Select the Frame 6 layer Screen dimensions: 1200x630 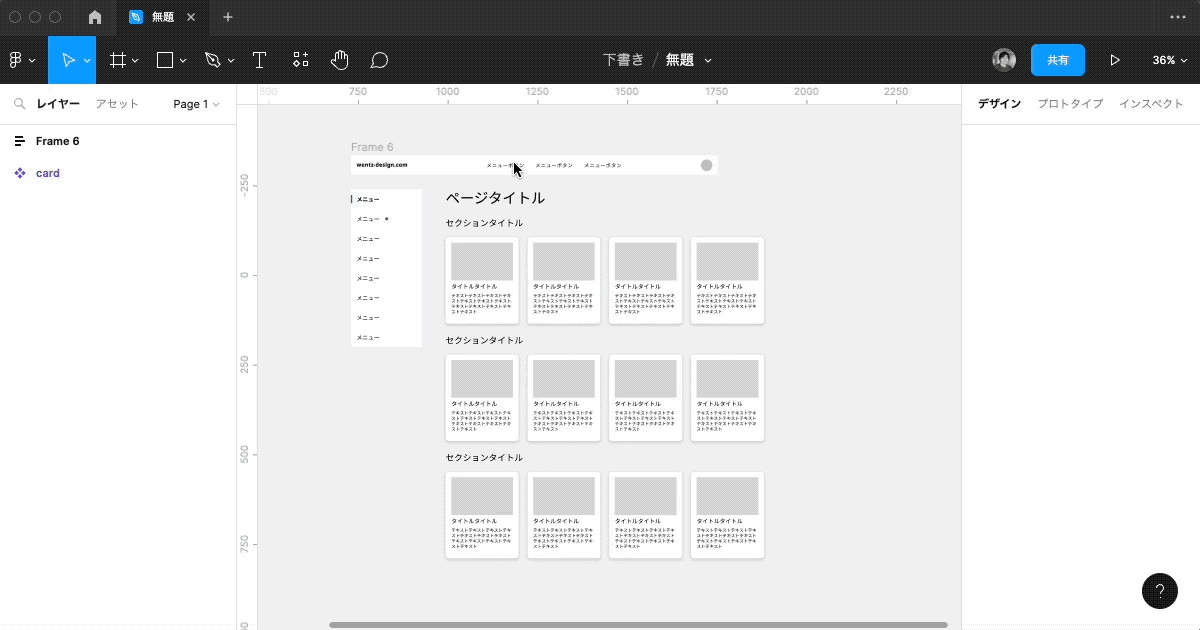pyautogui.click(x=56, y=140)
